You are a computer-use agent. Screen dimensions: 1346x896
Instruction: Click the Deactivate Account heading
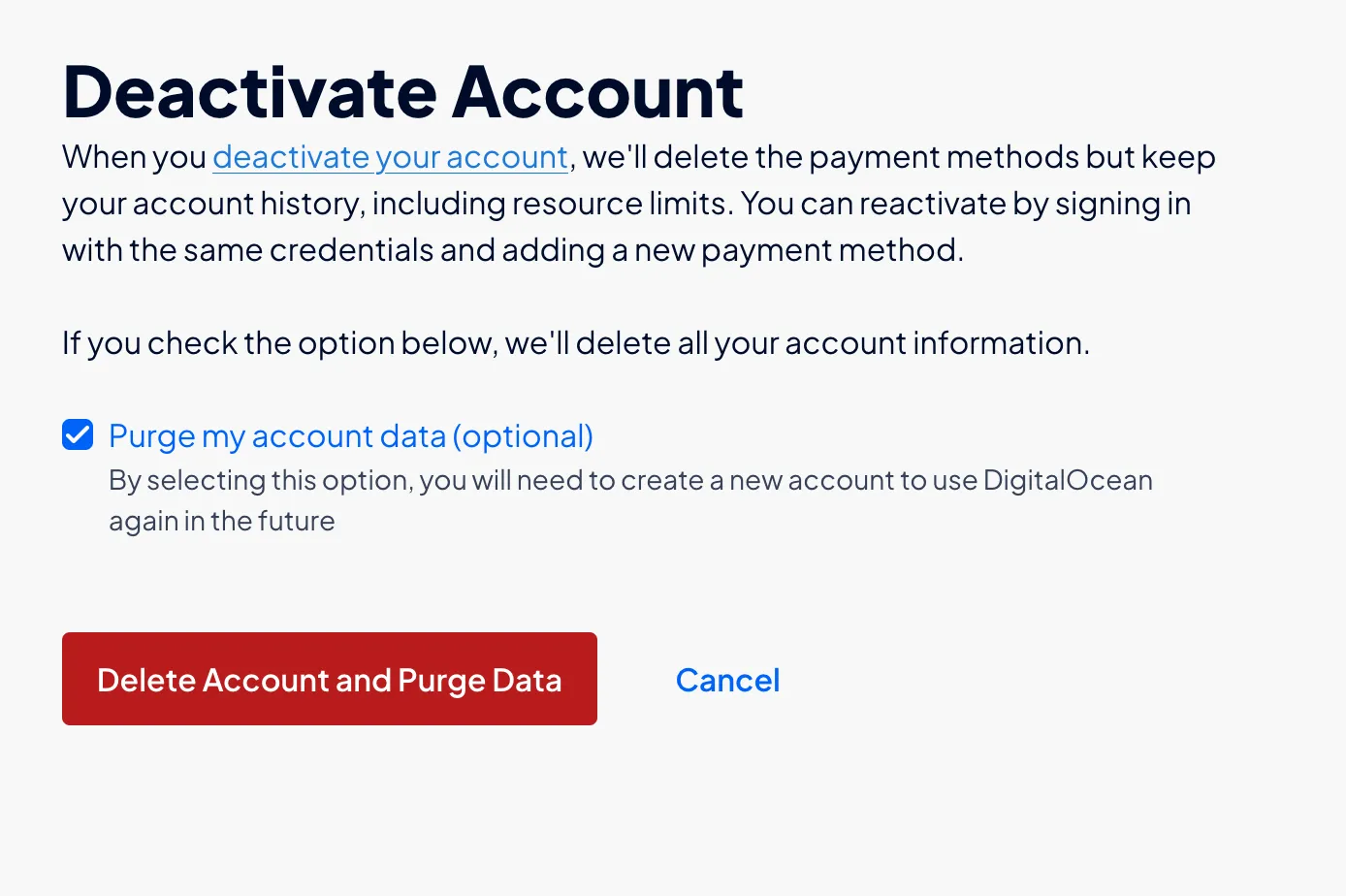402,92
